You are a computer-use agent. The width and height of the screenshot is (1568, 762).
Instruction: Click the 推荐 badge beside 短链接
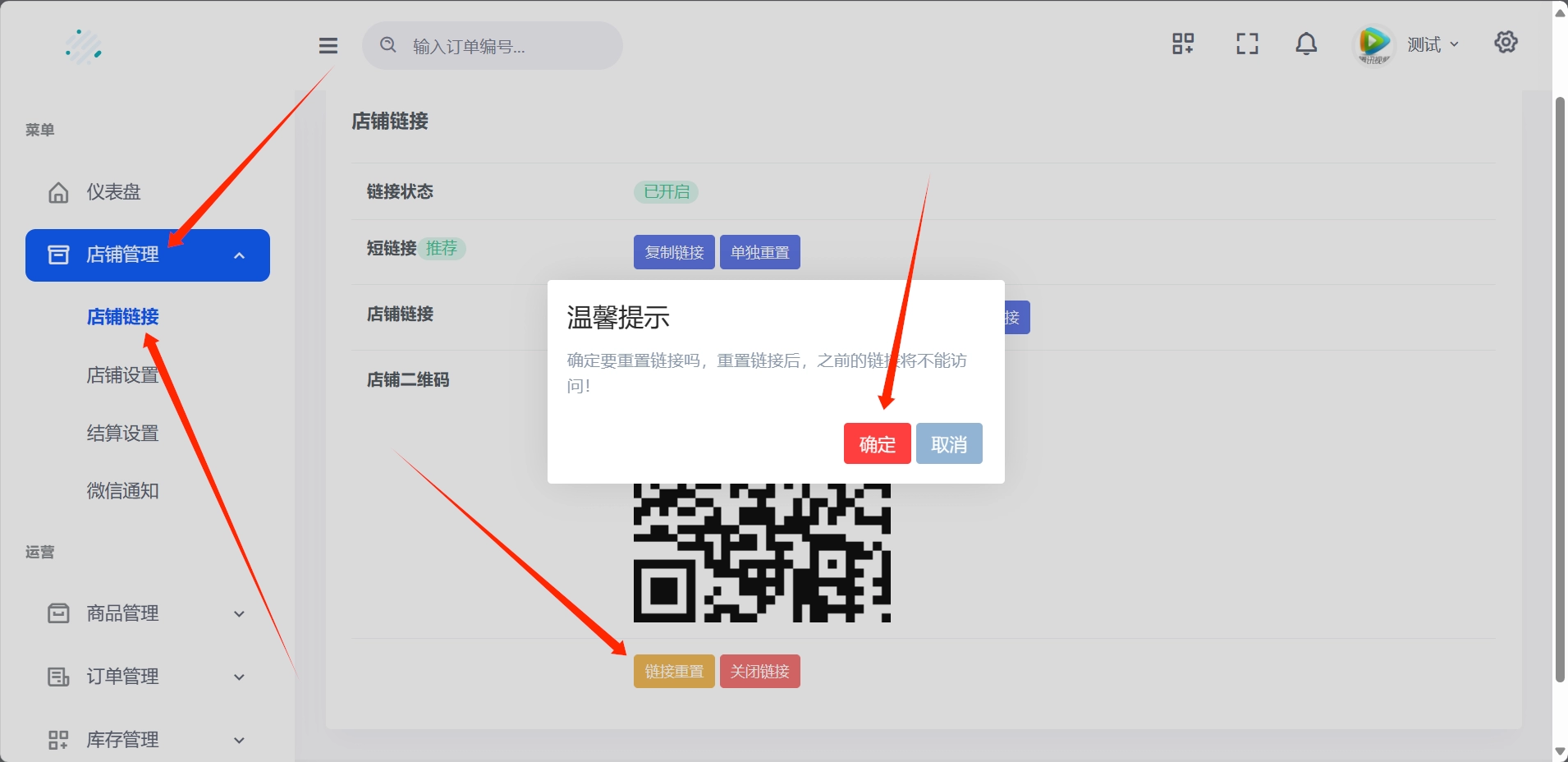point(442,249)
